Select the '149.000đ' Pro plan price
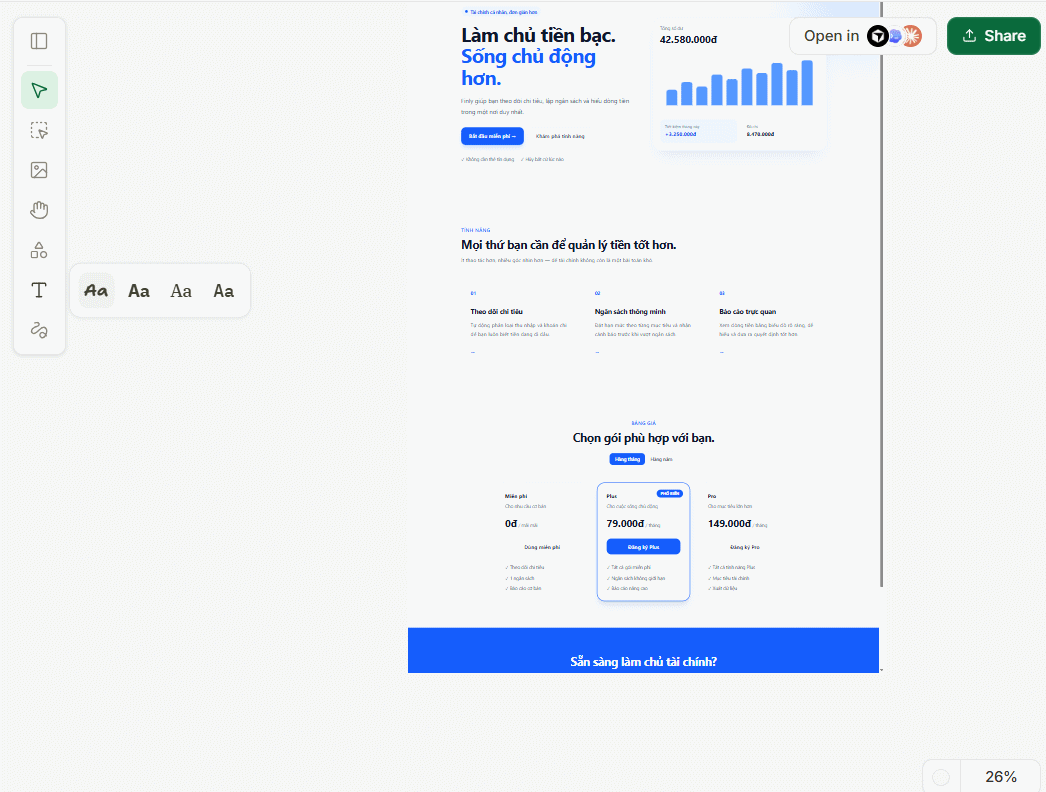This screenshot has height=792, width=1046. (x=729, y=524)
